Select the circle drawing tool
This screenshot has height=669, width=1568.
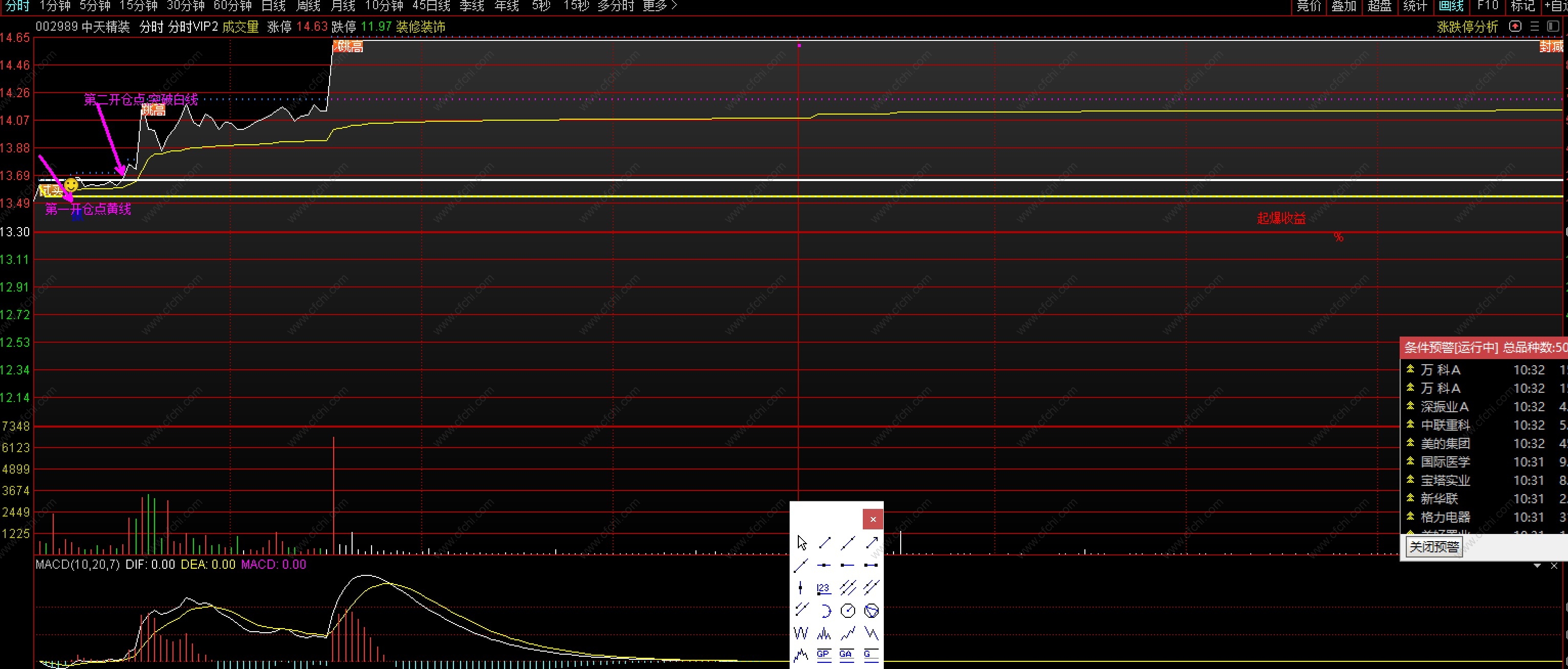847,611
